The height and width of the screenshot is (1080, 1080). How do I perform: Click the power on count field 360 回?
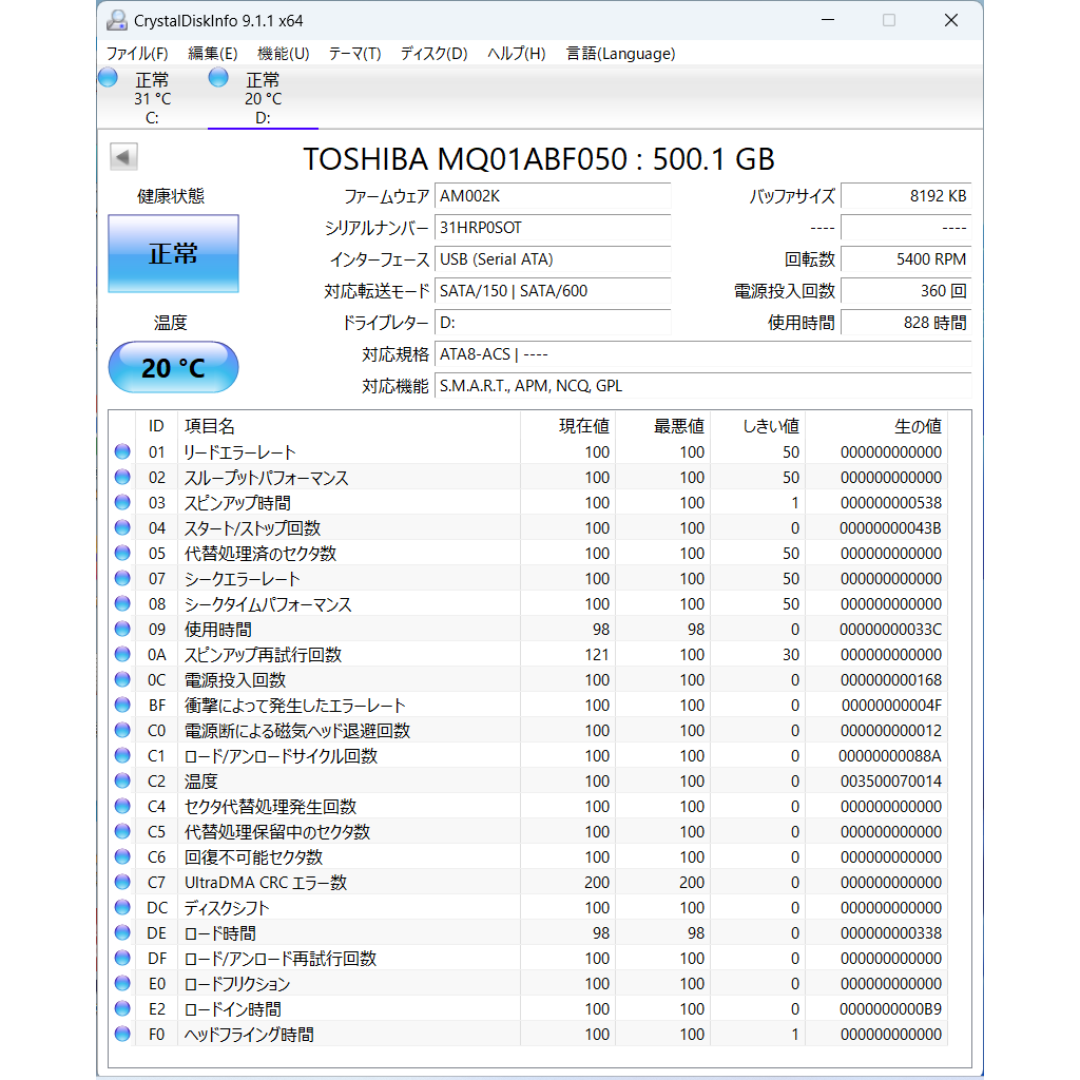tap(906, 291)
